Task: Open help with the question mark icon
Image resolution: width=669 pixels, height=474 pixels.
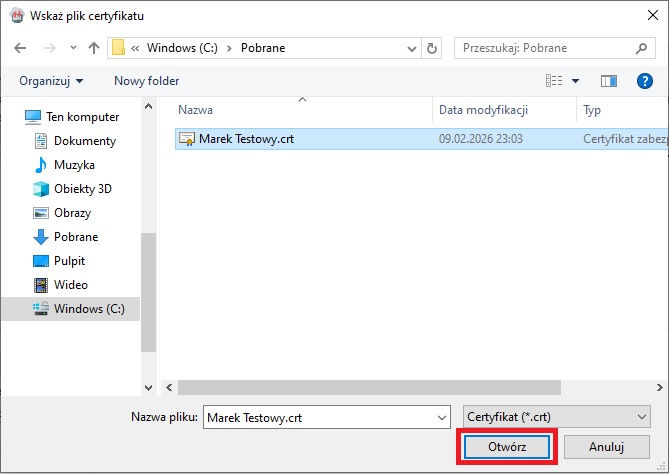Action: (x=644, y=80)
